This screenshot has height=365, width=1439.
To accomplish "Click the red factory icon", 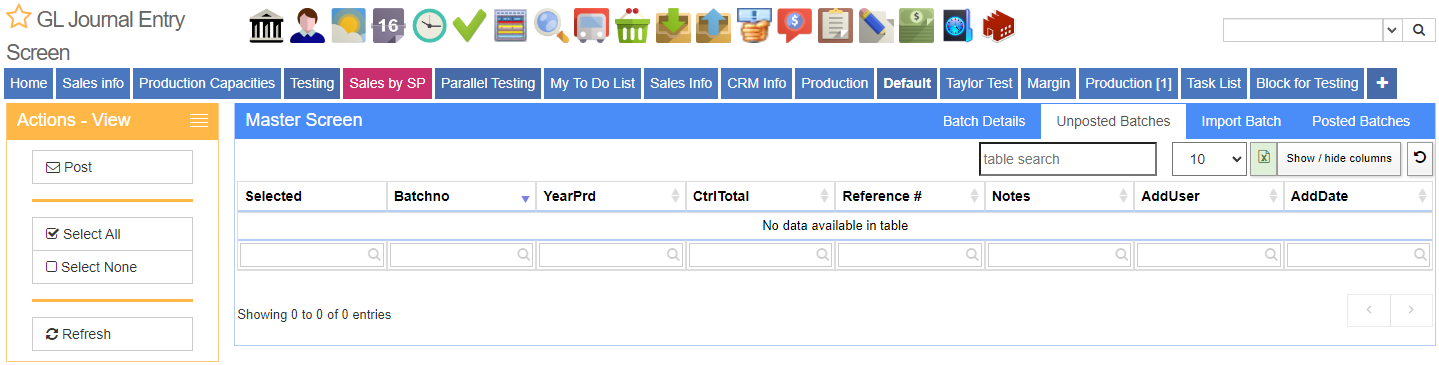I will click(999, 26).
